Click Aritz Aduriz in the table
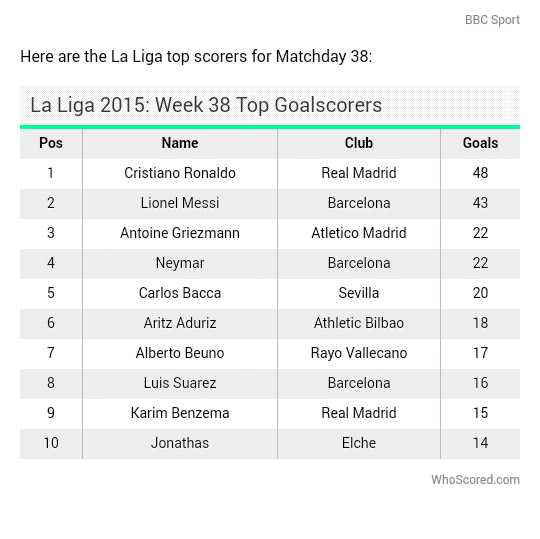This screenshot has height=539, width=540. tap(180, 323)
